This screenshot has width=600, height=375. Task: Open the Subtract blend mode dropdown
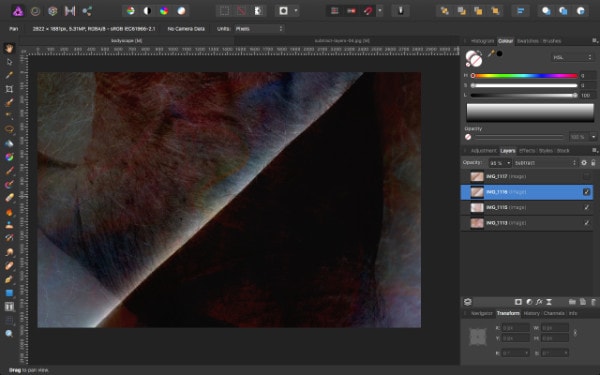click(545, 163)
